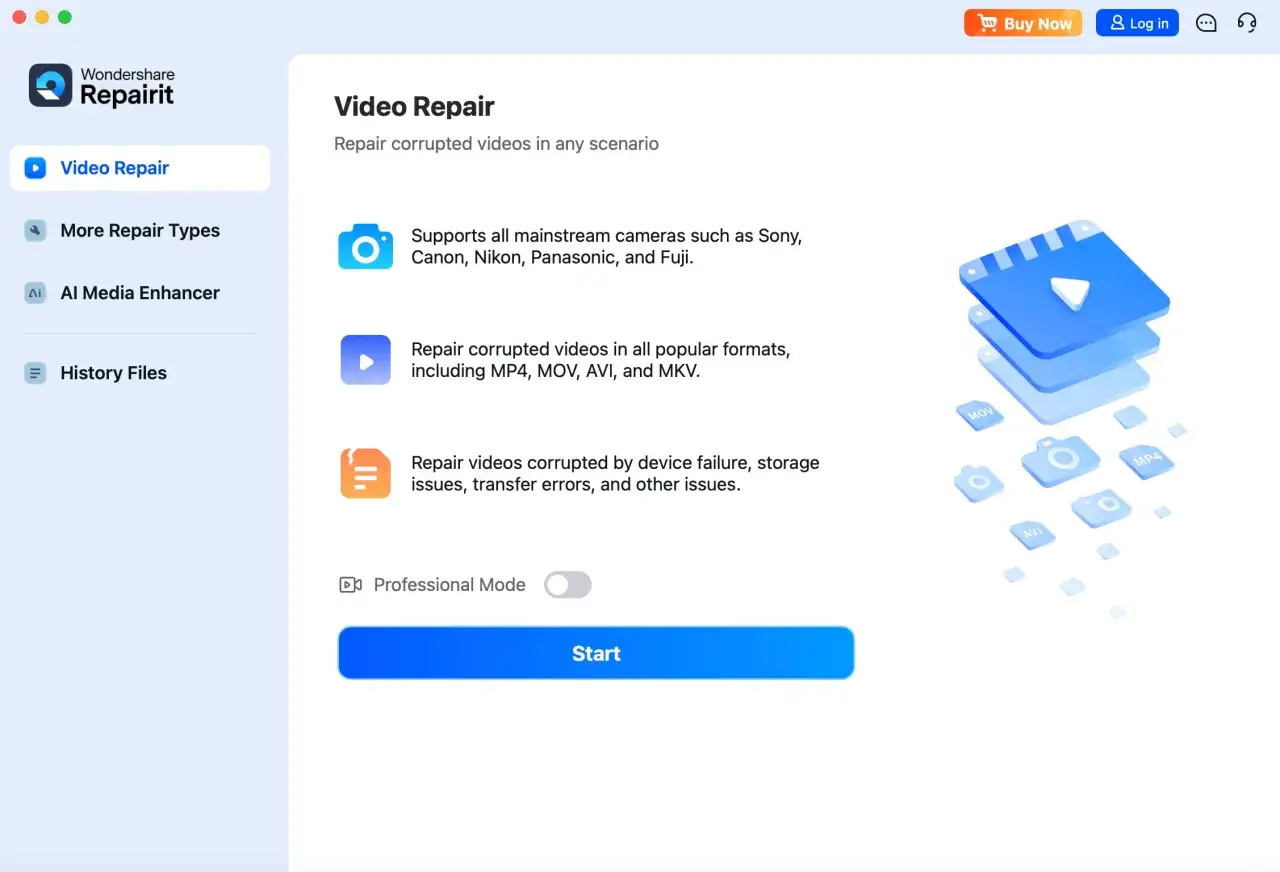Click the blue camera feature icon
Screen dimensions: 1280x872
365,246
